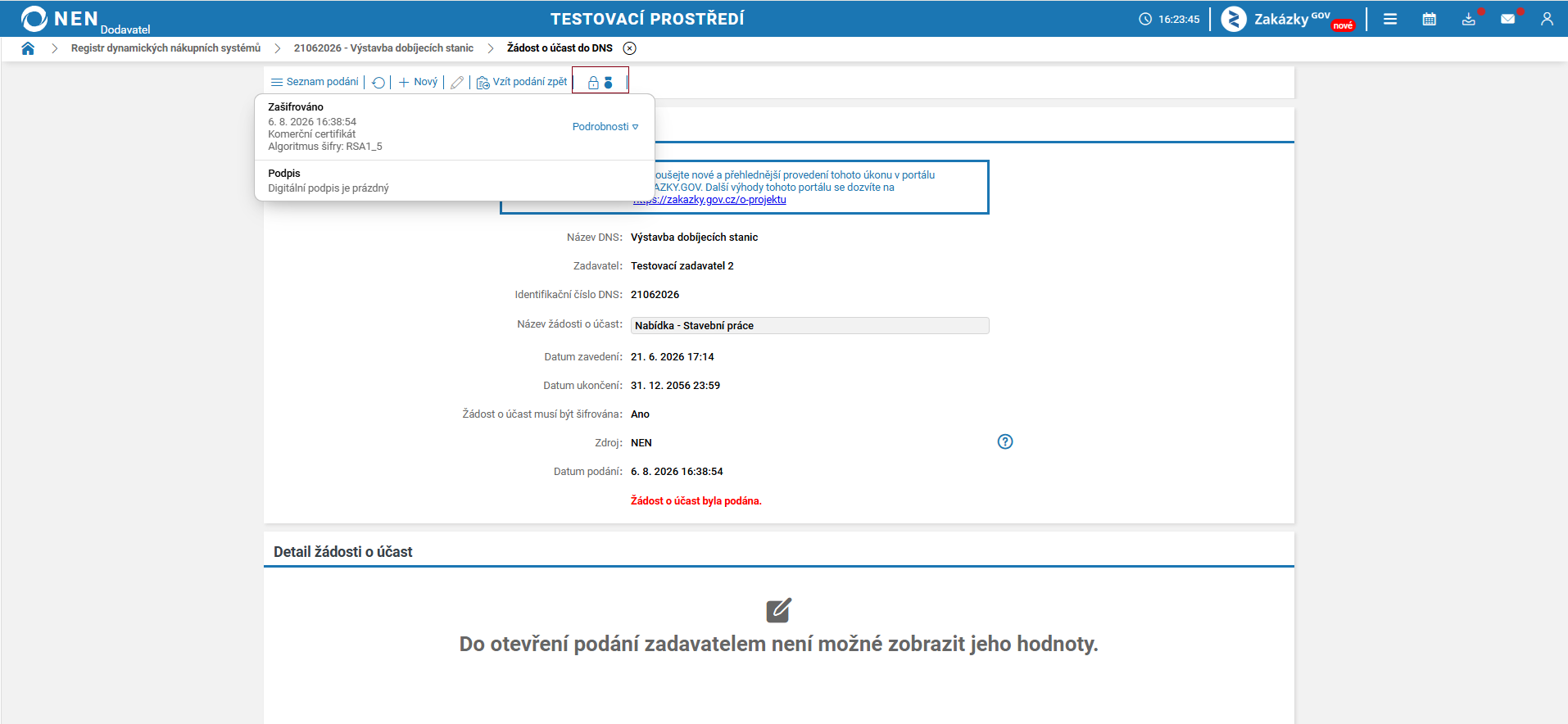Click 'Digitální podpis je prázdný' text
1568x724 pixels.
329,188
